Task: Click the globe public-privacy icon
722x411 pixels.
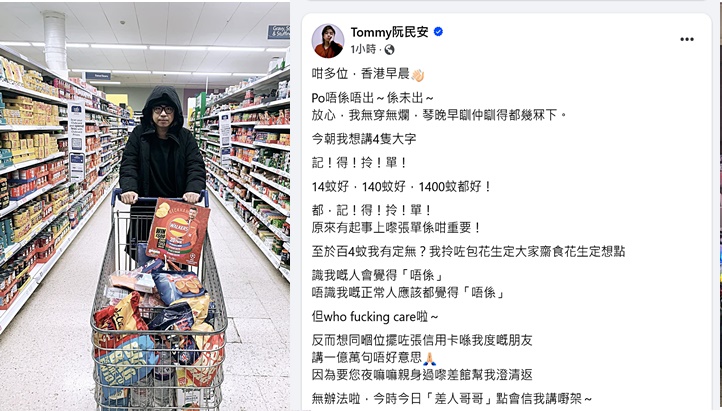Action: coord(390,49)
